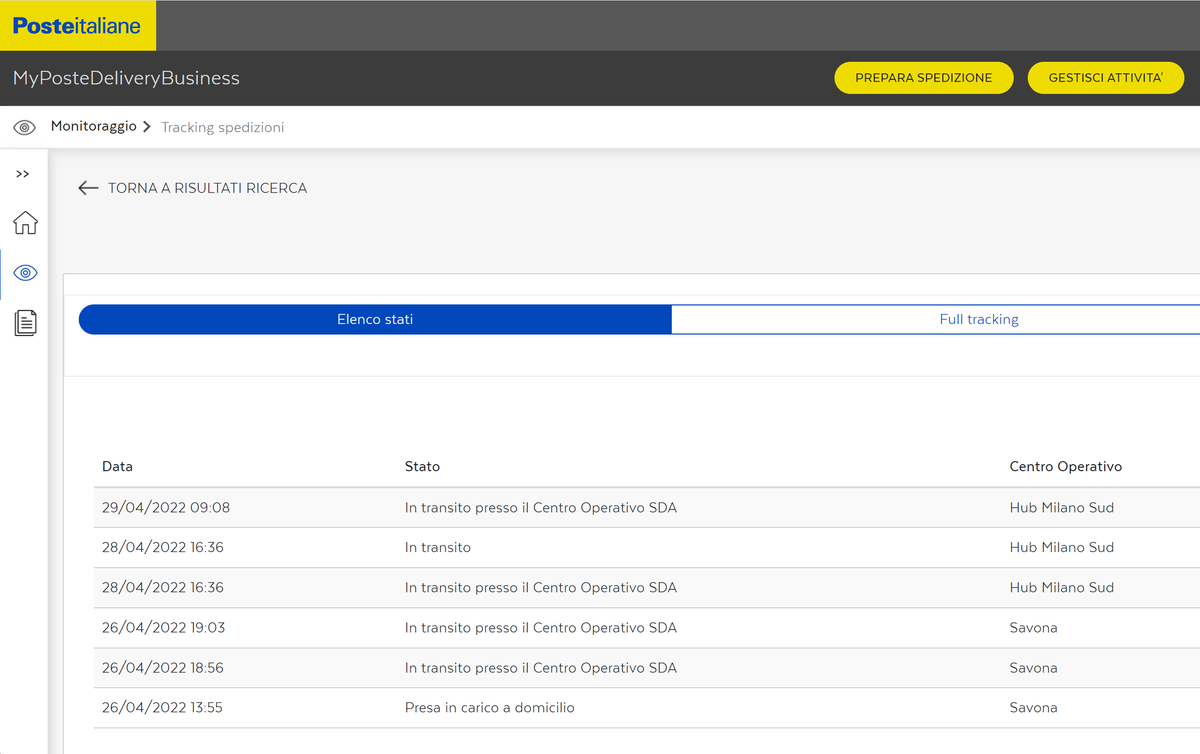This screenshot has height=754, width=1200.
Task: Click Hub Milano Sud in the 09:08 row
Action: pos(1062,508)
